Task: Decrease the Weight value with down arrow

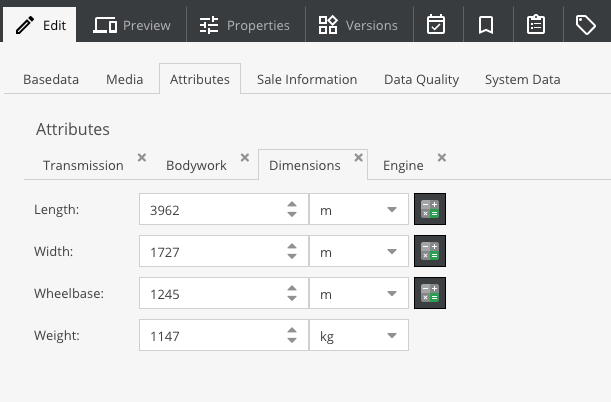Action: pyautogui.click(x=292, y=340)
